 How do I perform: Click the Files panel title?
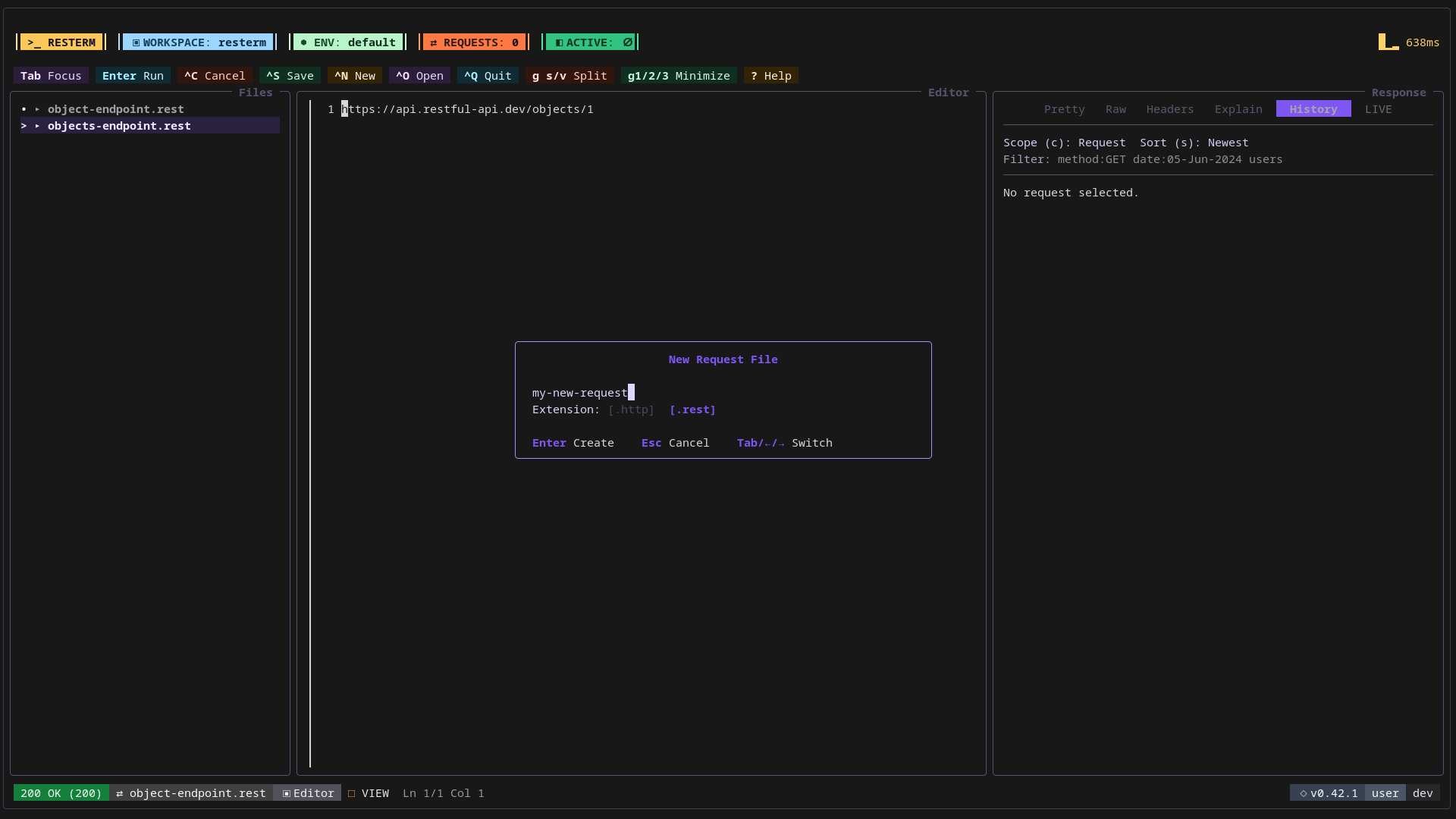(x=255, y=93)
